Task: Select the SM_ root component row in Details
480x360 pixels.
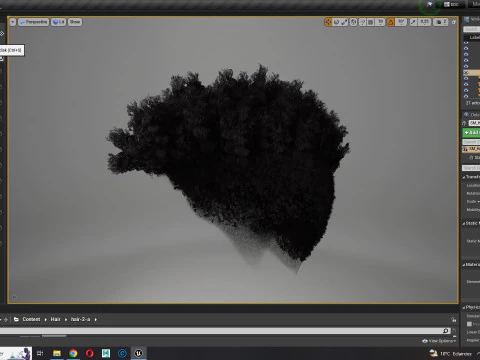Action: tap(471, 149)
